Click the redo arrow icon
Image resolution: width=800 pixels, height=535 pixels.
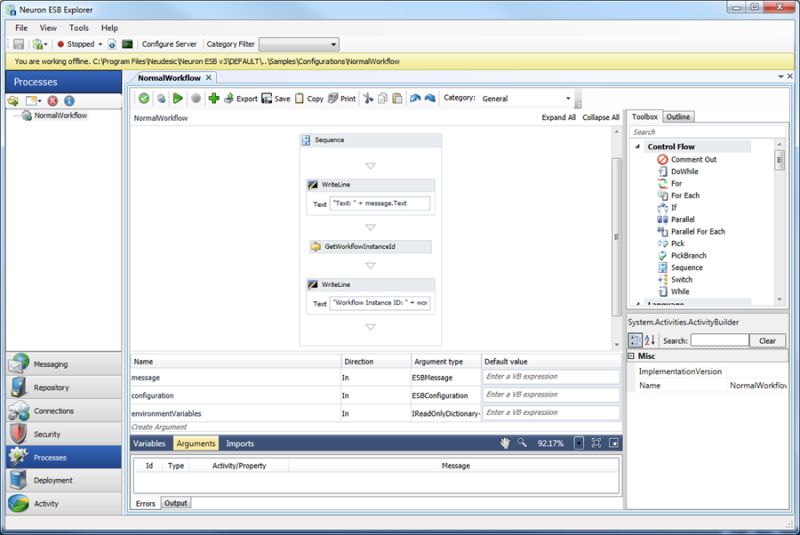(430, 98)
